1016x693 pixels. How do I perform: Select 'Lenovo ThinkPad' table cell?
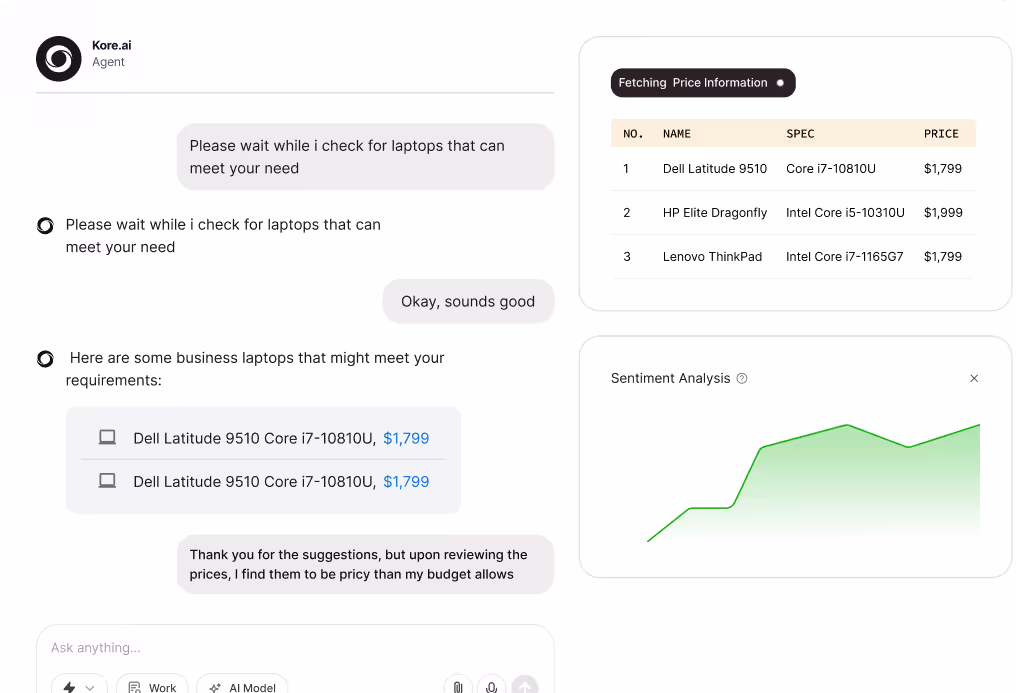712,256
